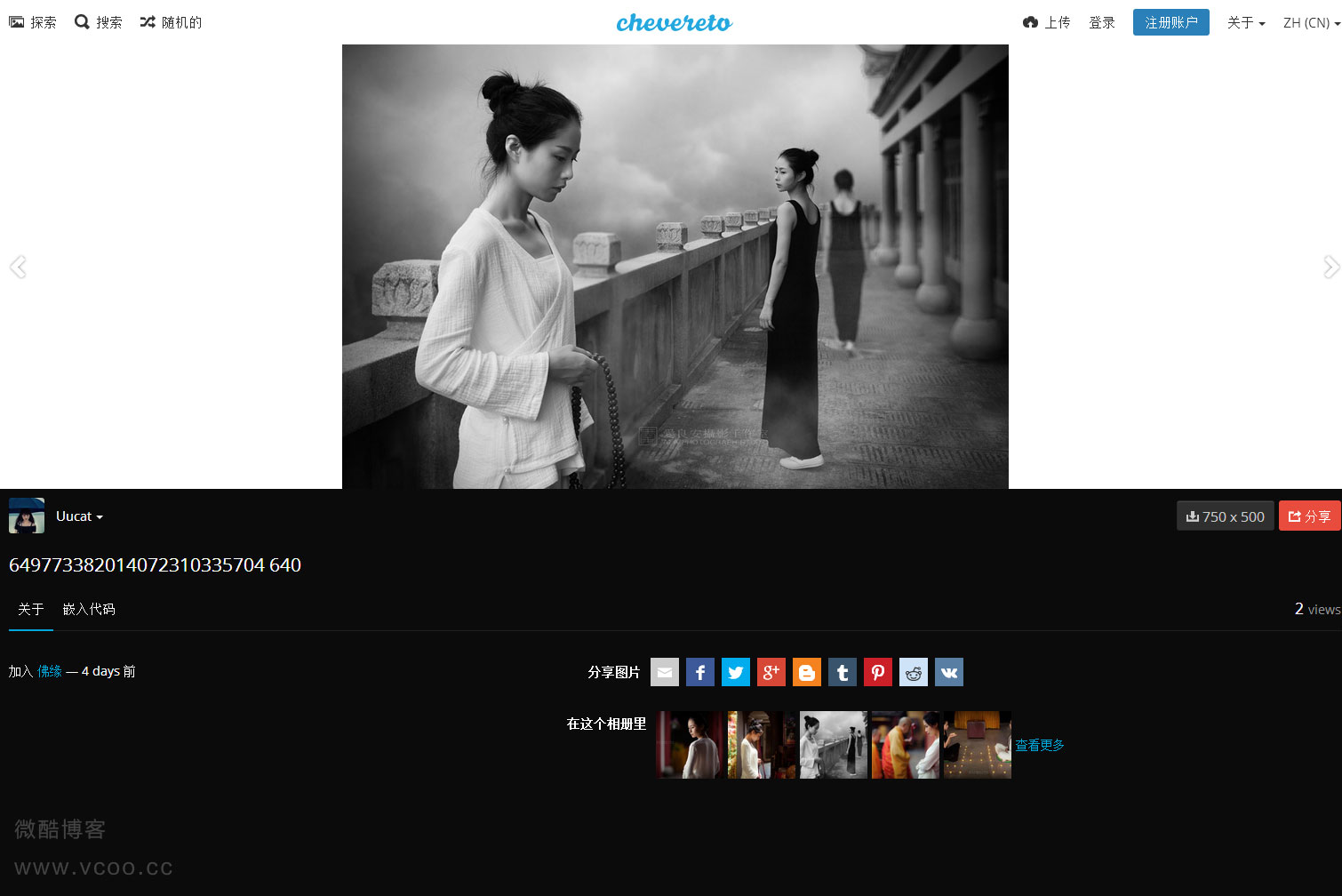Share image on Tumblr
This screenshot has height=896, width=1342.
[842, 672]
